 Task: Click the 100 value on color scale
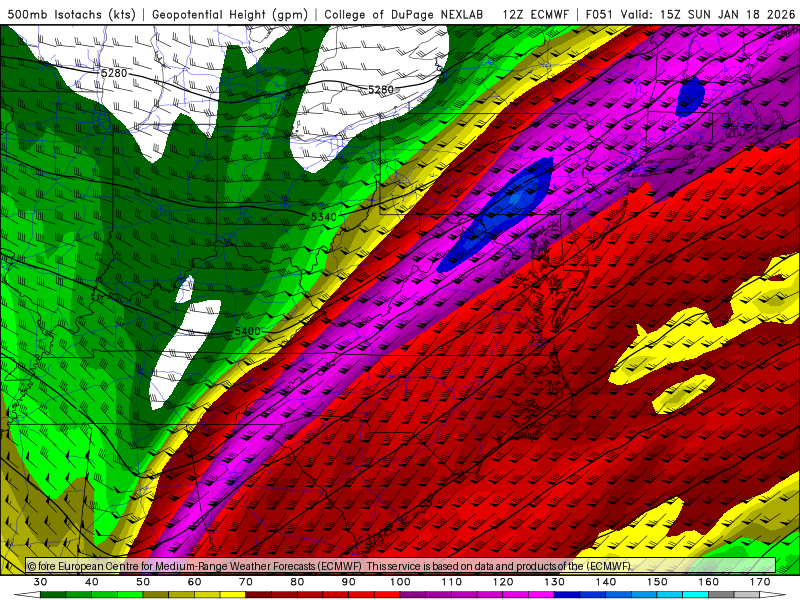click(x=401, y=582)
